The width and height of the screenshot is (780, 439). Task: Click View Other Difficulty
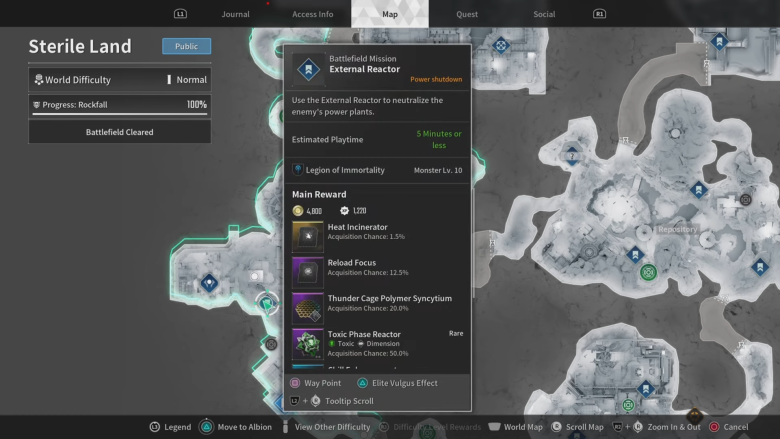[332, 427]
